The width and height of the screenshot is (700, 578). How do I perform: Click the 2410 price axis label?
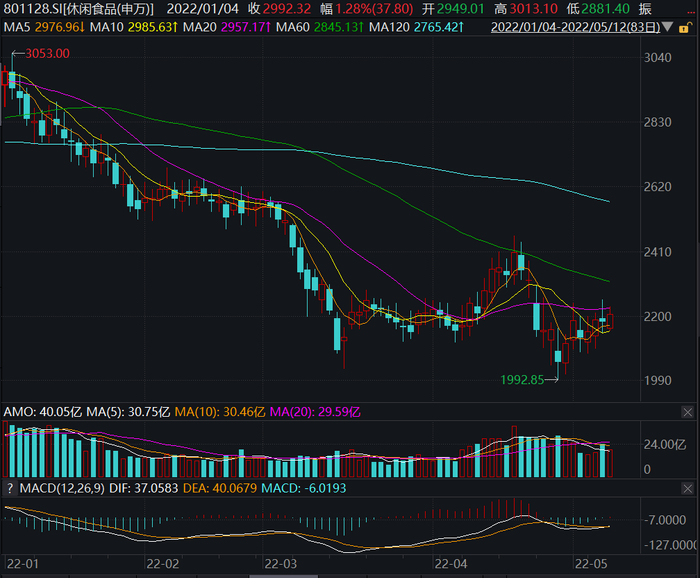(x=657, y=252)
